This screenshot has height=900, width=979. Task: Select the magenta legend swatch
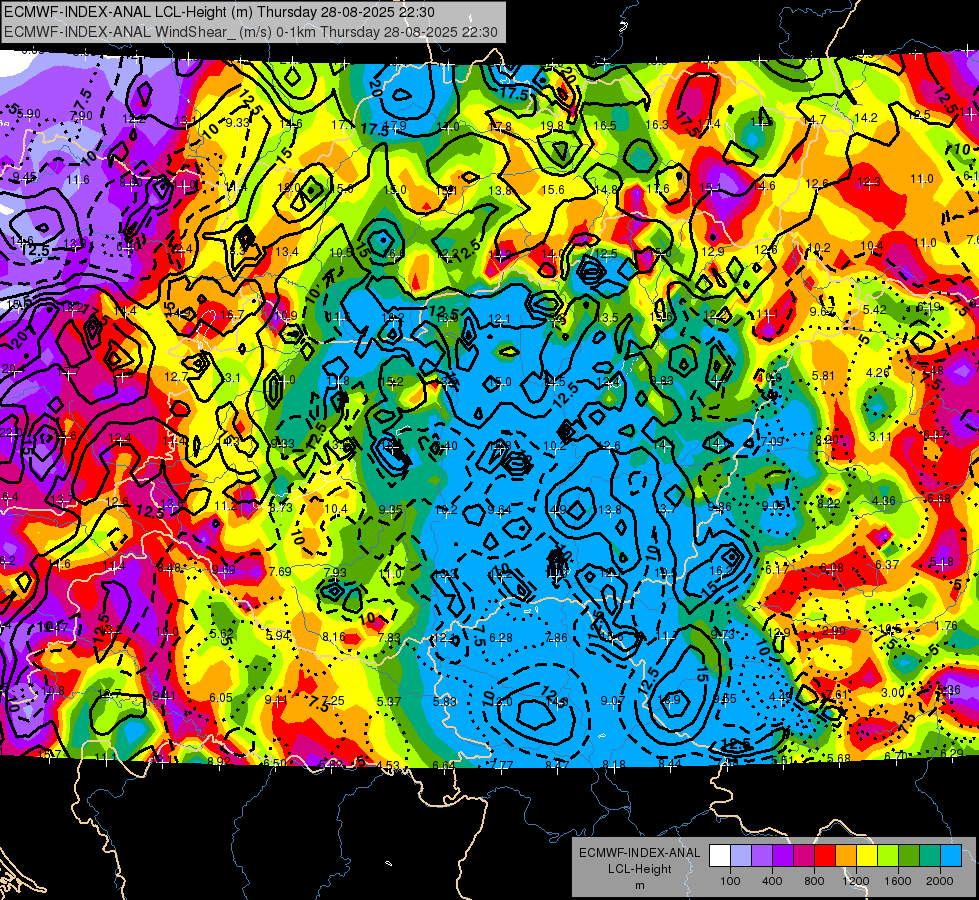(804, 856)
